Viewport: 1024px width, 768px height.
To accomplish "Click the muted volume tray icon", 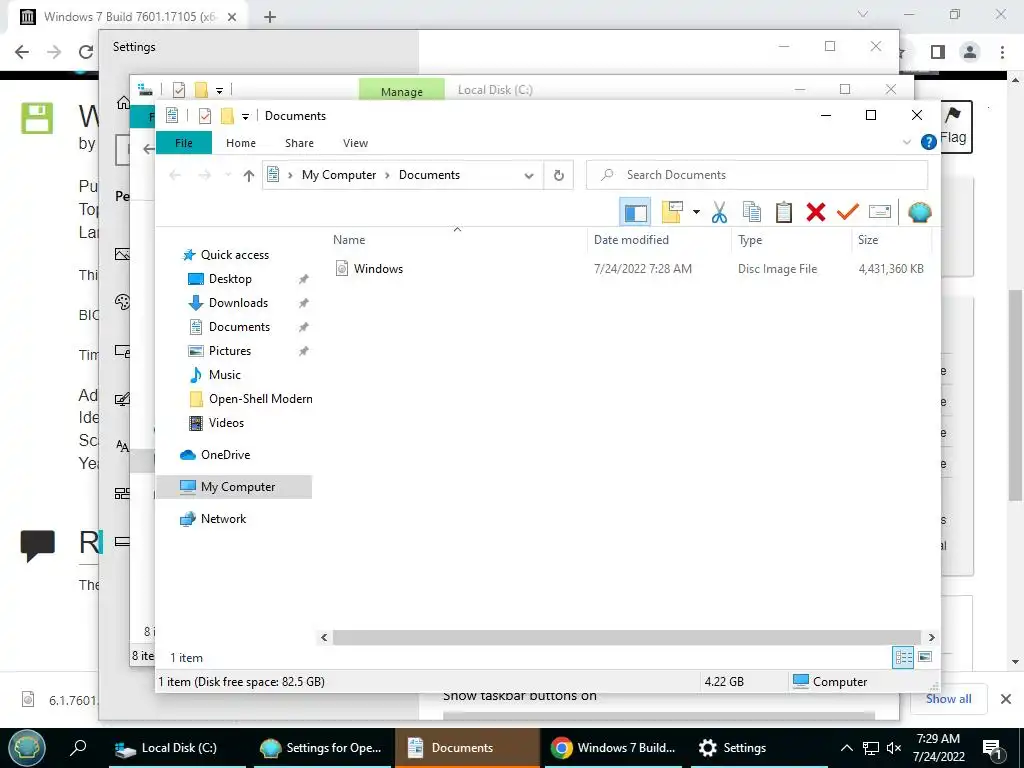I will coord(894,748).
